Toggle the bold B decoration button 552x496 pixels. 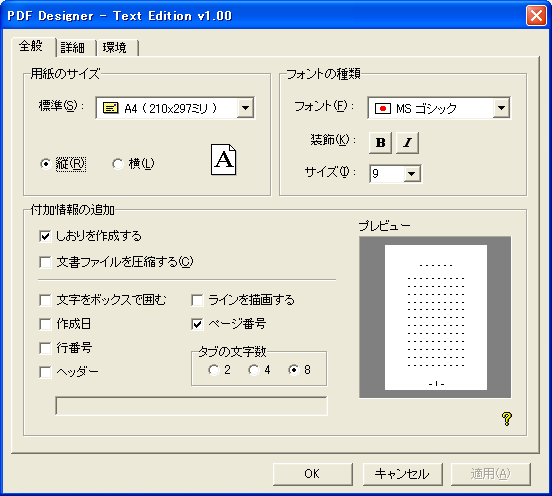click(380, 143)
